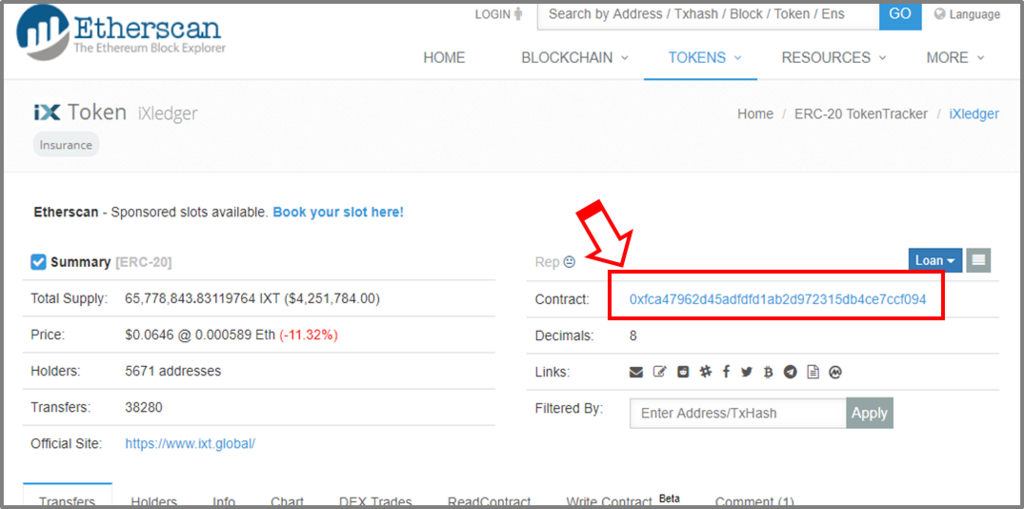1024x509 pixels.
Task: Click the person icon next to LOGIN
Action: pyautogui.click(x=519, y=14)
